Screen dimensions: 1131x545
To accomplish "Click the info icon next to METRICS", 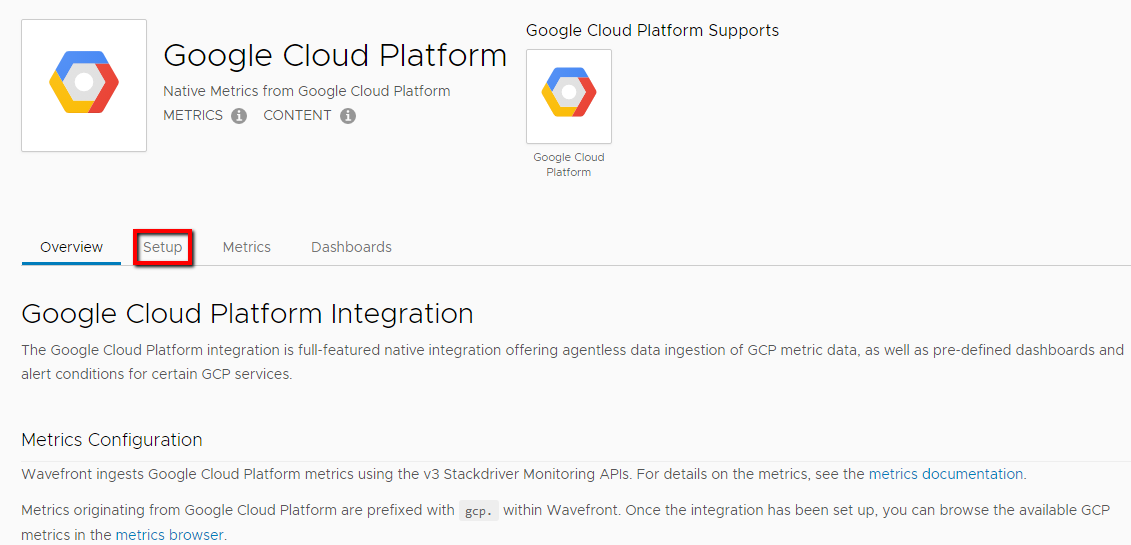I will [x=239, y=116].
